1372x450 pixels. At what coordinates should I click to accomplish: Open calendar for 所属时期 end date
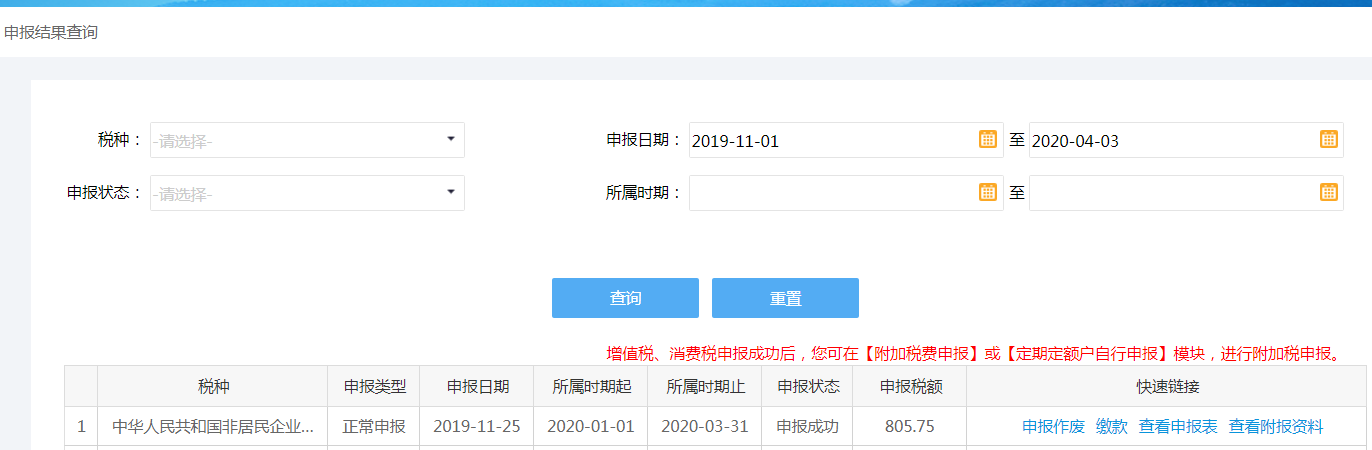click(x=1328, y=192)
